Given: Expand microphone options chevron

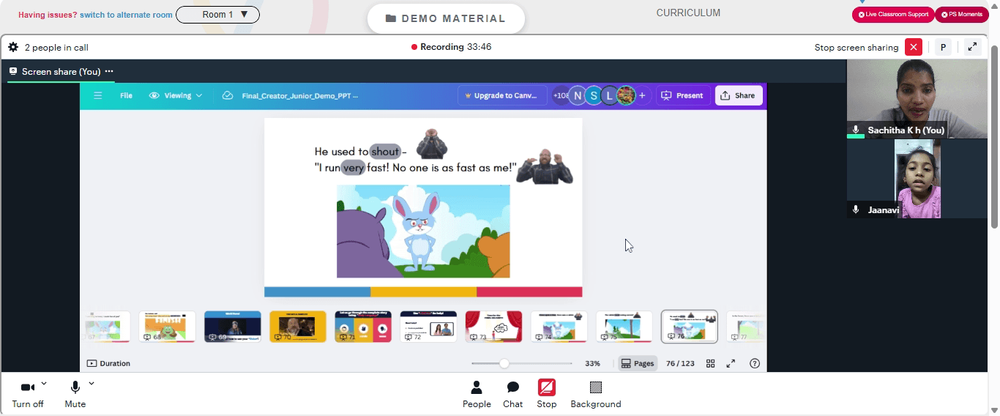Looking at the screenshot, I should [91, 383].
